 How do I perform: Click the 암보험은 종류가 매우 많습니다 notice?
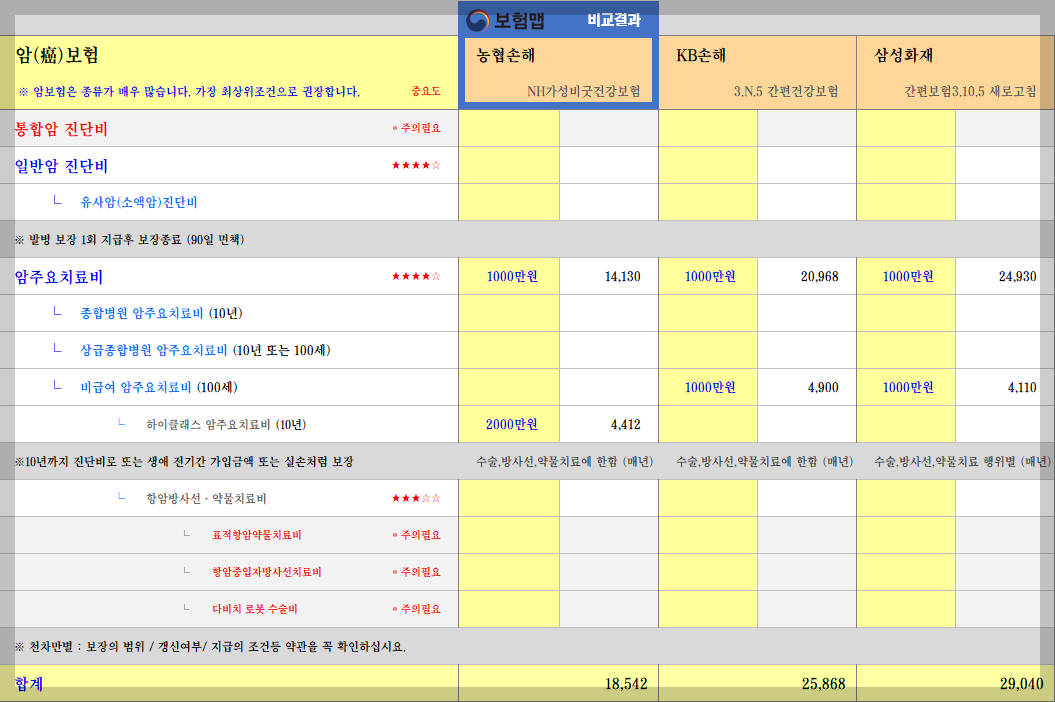click(189, 92)
